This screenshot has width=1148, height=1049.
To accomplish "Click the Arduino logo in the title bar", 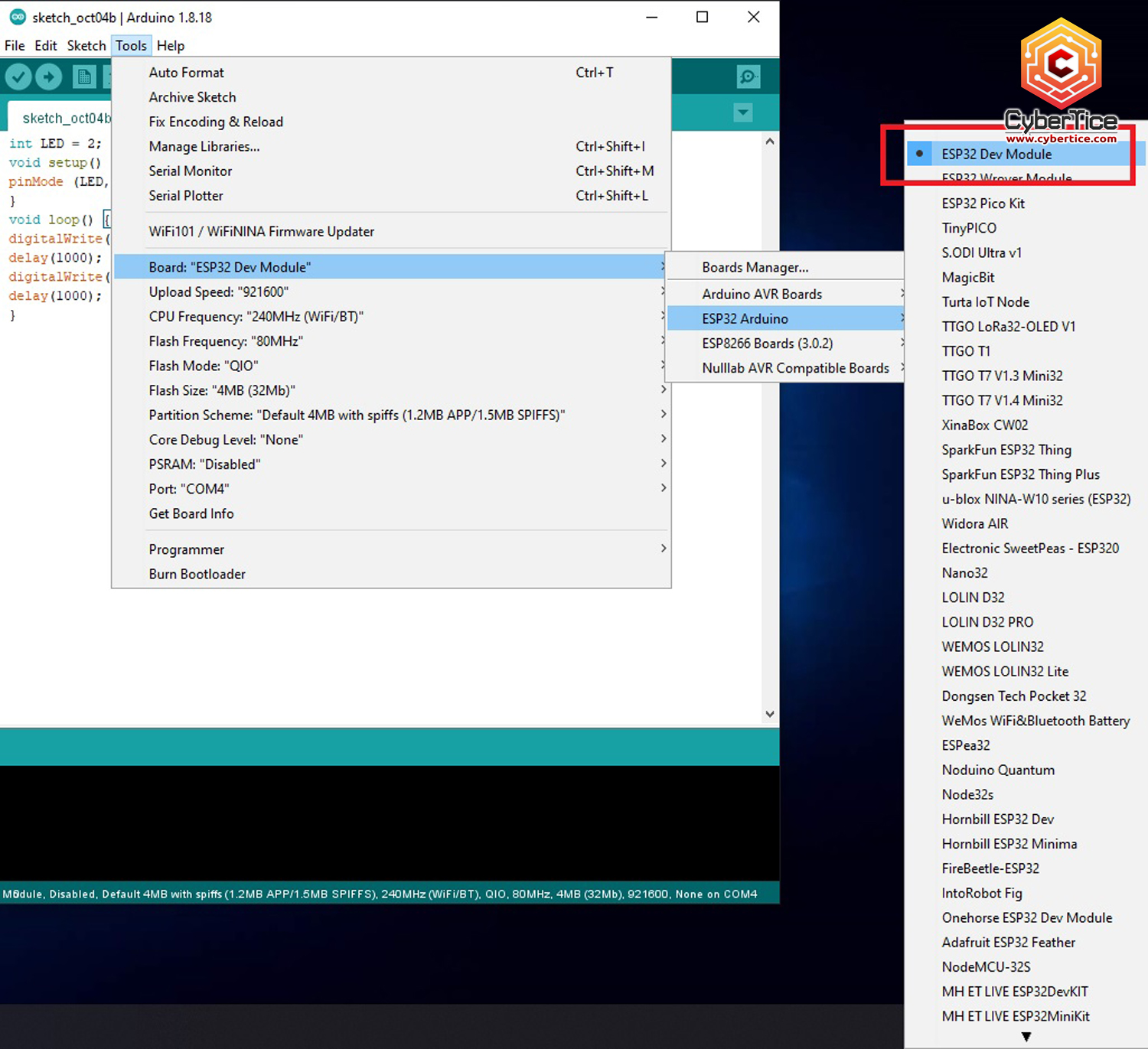I will coord(17,17).
